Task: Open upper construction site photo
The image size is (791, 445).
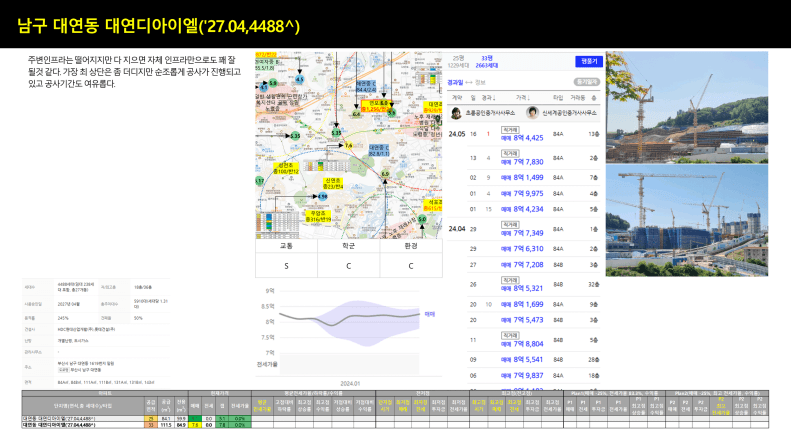Action: point(687,107)
